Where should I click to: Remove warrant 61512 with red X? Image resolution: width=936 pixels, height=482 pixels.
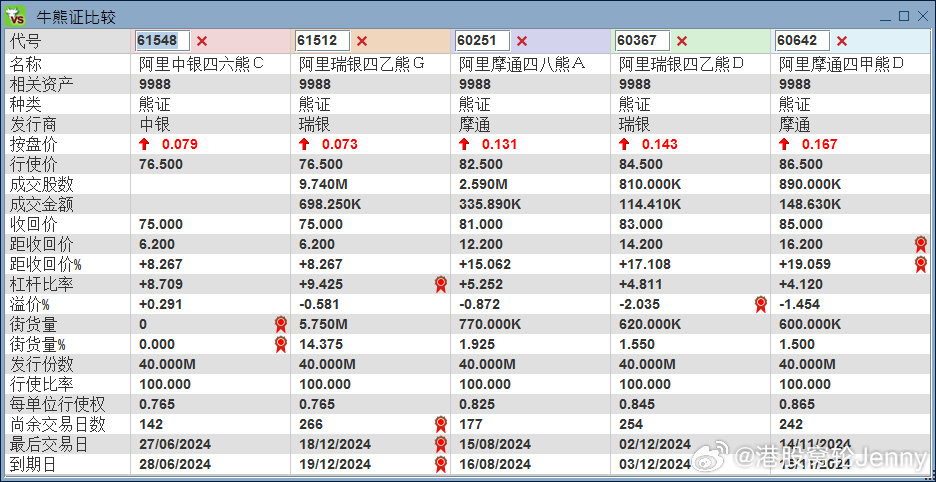[362, 41]
